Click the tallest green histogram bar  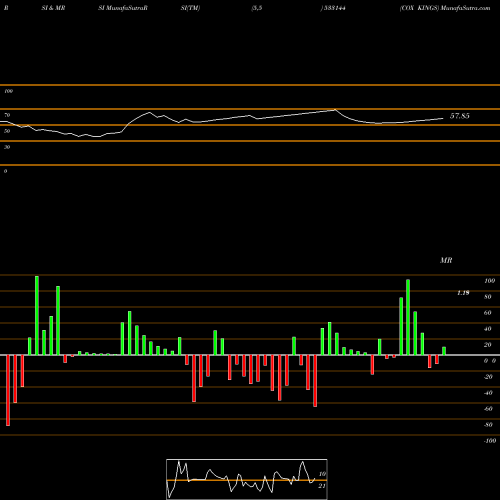point(37,315)
